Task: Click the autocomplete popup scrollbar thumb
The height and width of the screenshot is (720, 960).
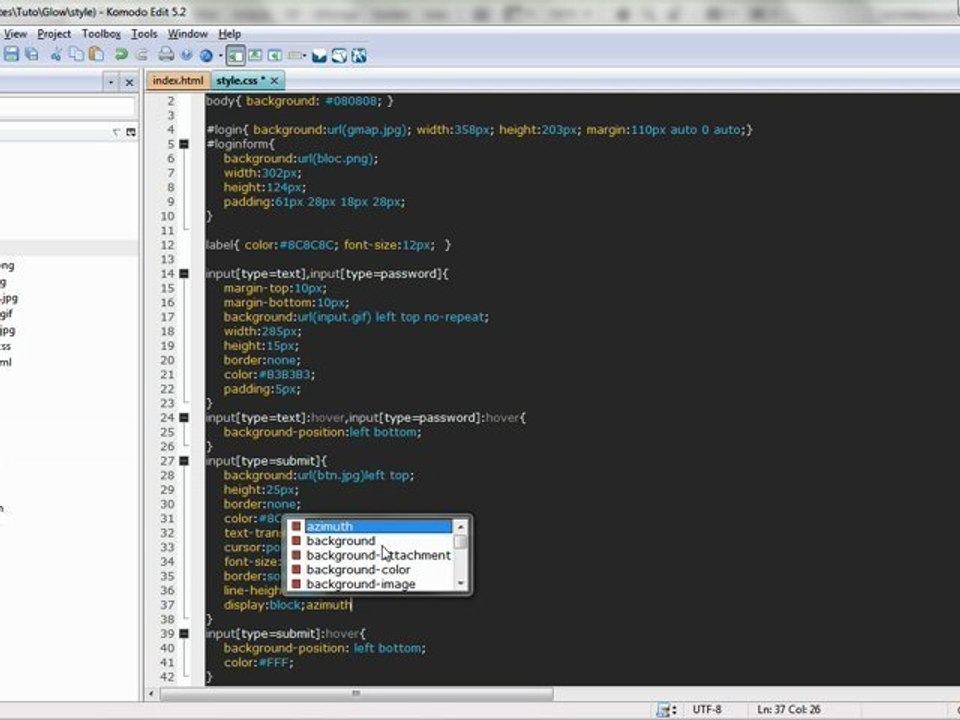Action: (461, 542)
